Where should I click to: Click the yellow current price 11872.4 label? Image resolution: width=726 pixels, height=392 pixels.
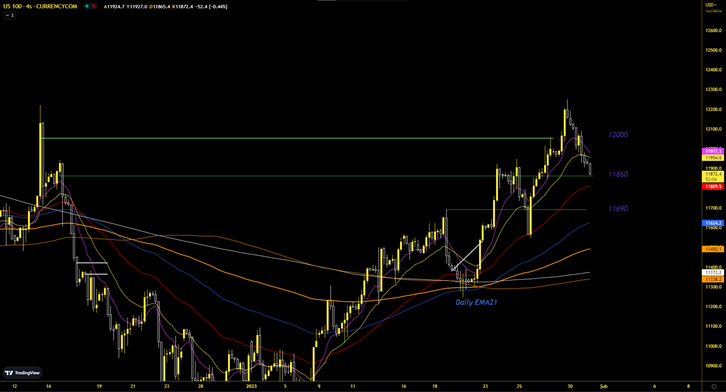(x=713, y=174)
